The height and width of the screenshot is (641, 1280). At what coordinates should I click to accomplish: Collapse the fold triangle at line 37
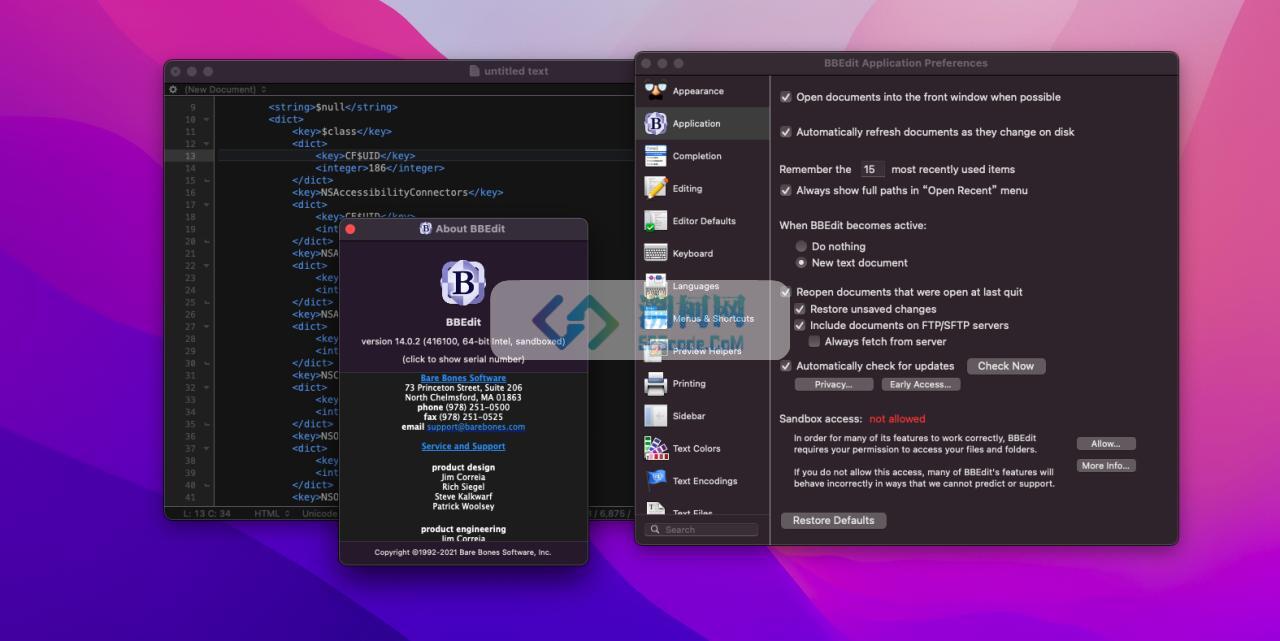tap(206, 448)
